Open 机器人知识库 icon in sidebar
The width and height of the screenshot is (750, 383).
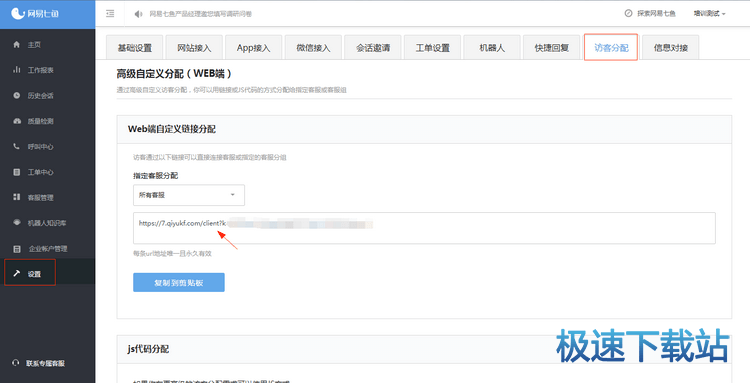pos(17,222)
